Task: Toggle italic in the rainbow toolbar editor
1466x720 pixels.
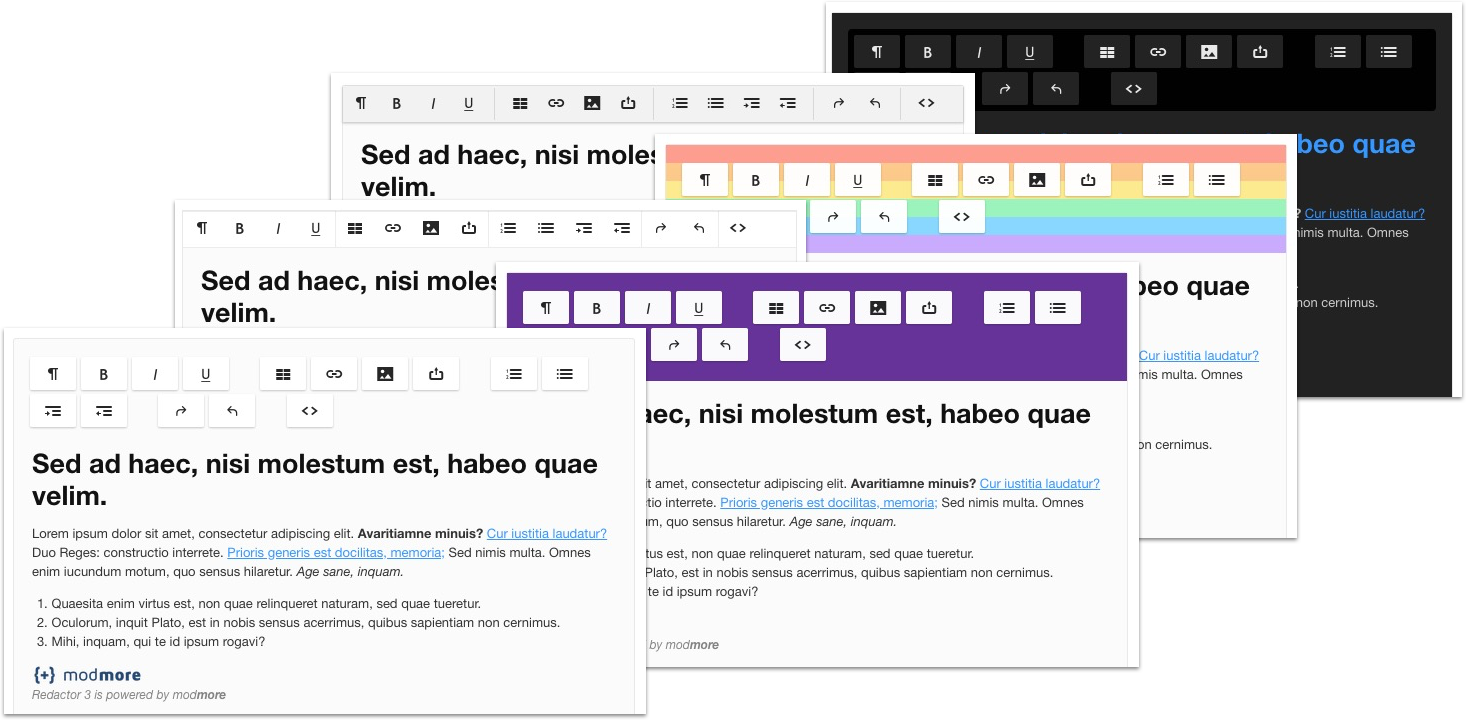Action: coord(807,180)
